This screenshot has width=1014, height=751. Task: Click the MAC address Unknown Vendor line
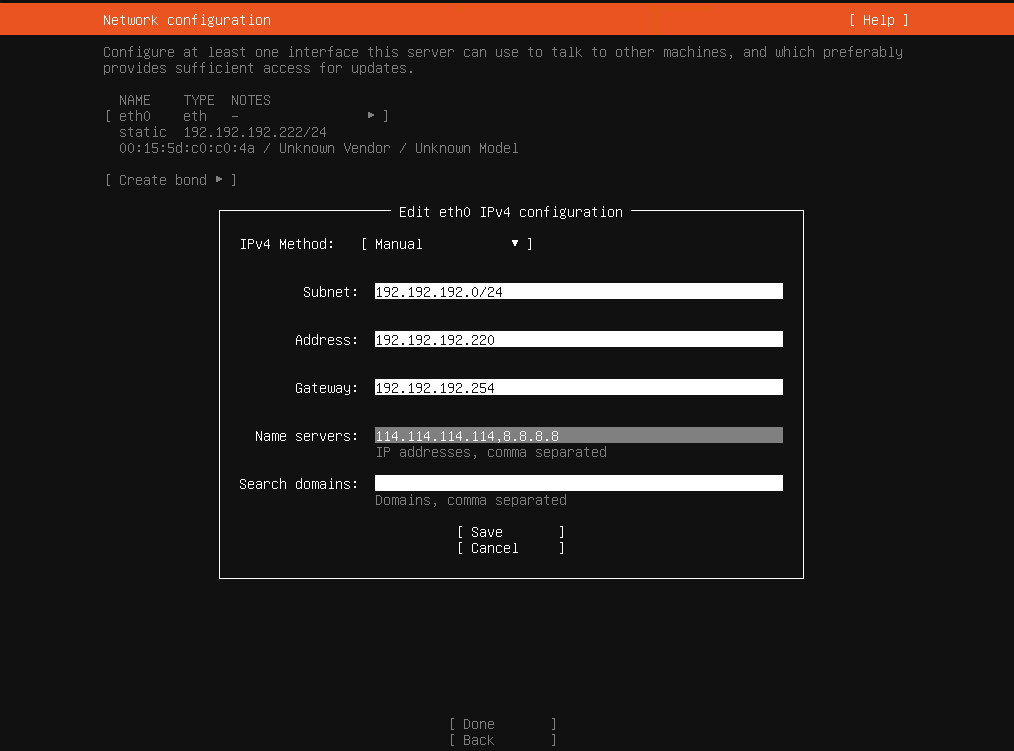(x=318, y=148)
